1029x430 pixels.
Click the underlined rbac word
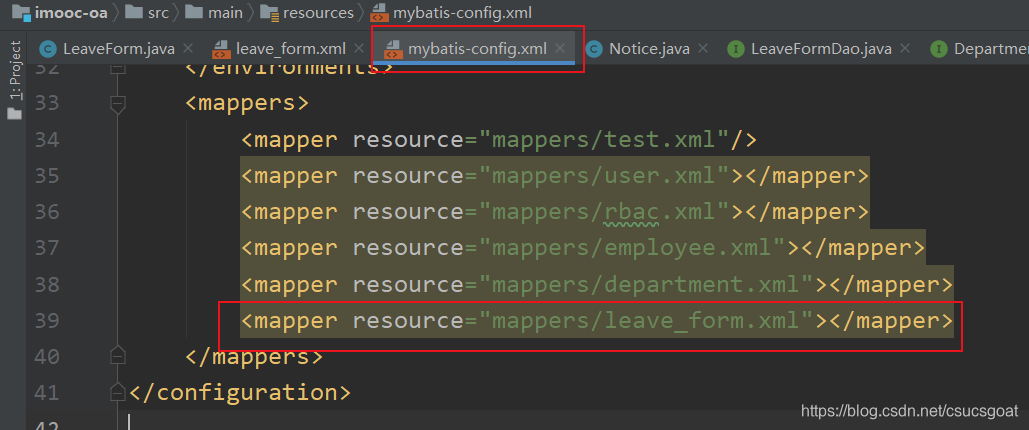(x=631, y=212)
